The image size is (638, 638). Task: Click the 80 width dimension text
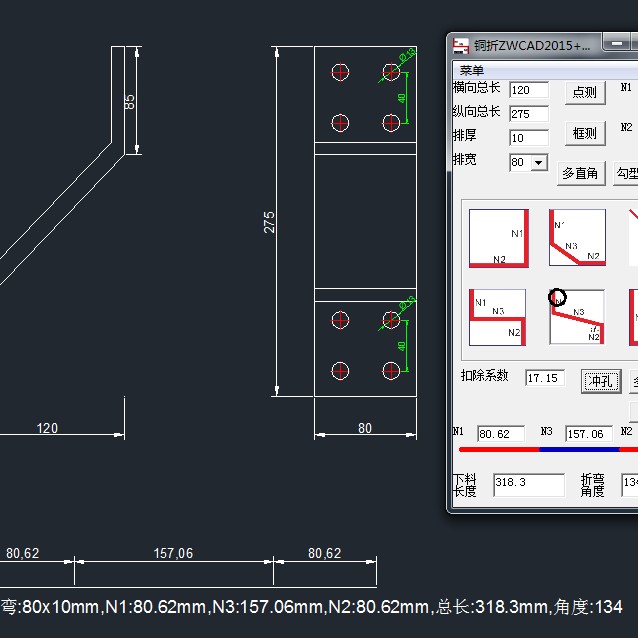[x=365, y=428]
